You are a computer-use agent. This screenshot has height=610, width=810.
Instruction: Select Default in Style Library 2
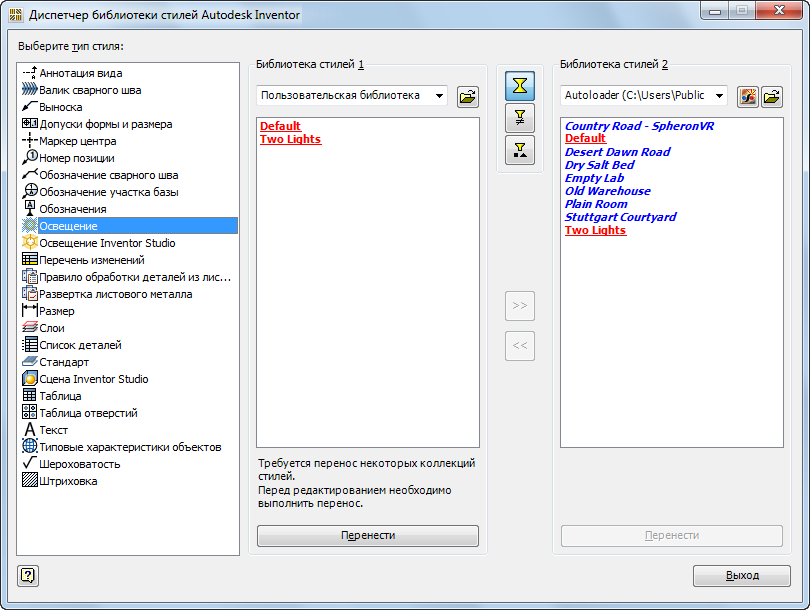(585, 138)
